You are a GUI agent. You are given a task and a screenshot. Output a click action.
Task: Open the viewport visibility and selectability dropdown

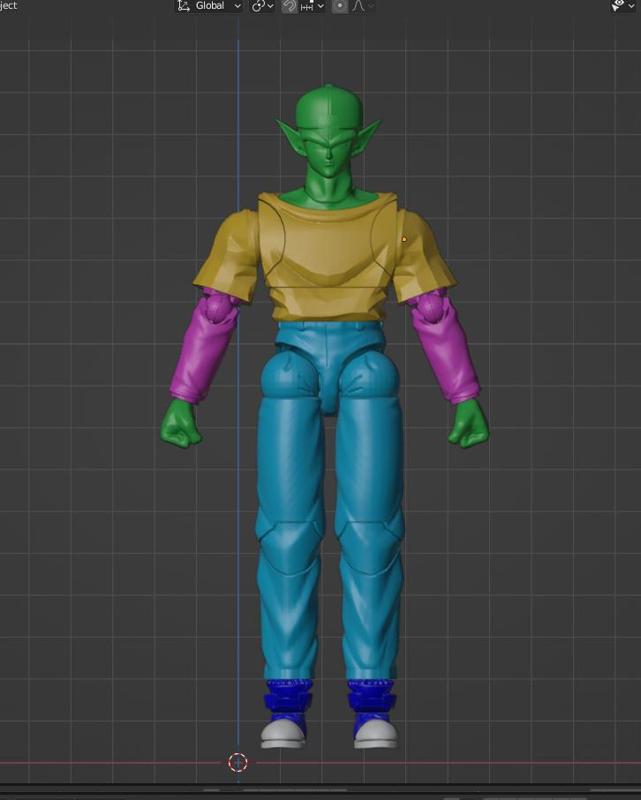point(625,6)
